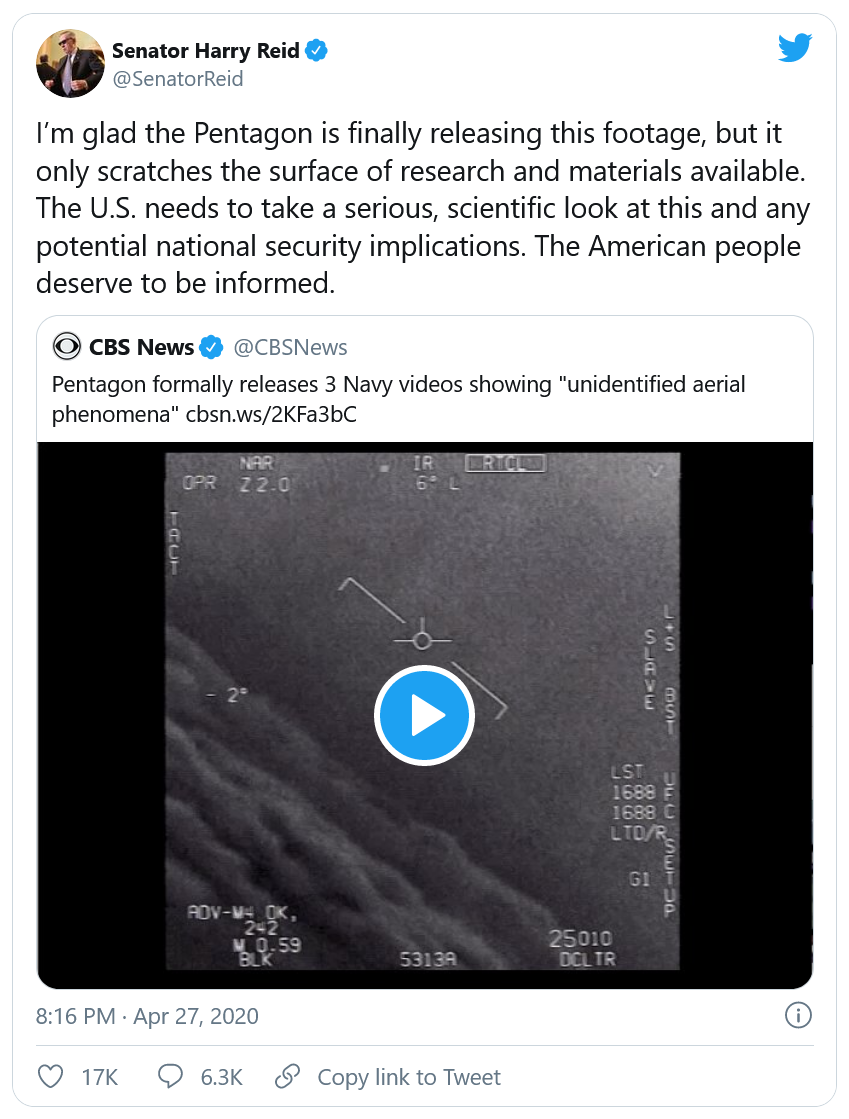
Task: Click the CBS eye logo
Action: click(68, 347)
